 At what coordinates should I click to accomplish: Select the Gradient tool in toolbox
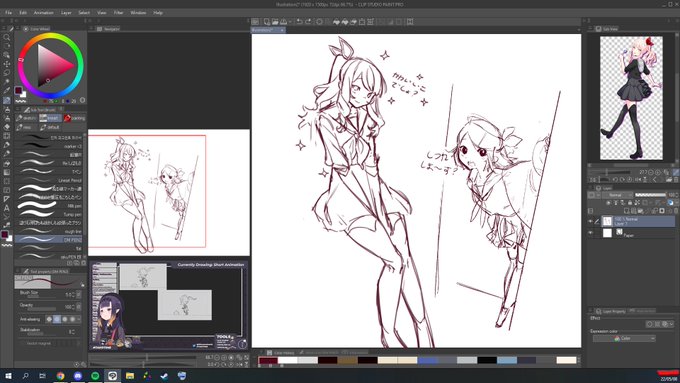point(7,172)
